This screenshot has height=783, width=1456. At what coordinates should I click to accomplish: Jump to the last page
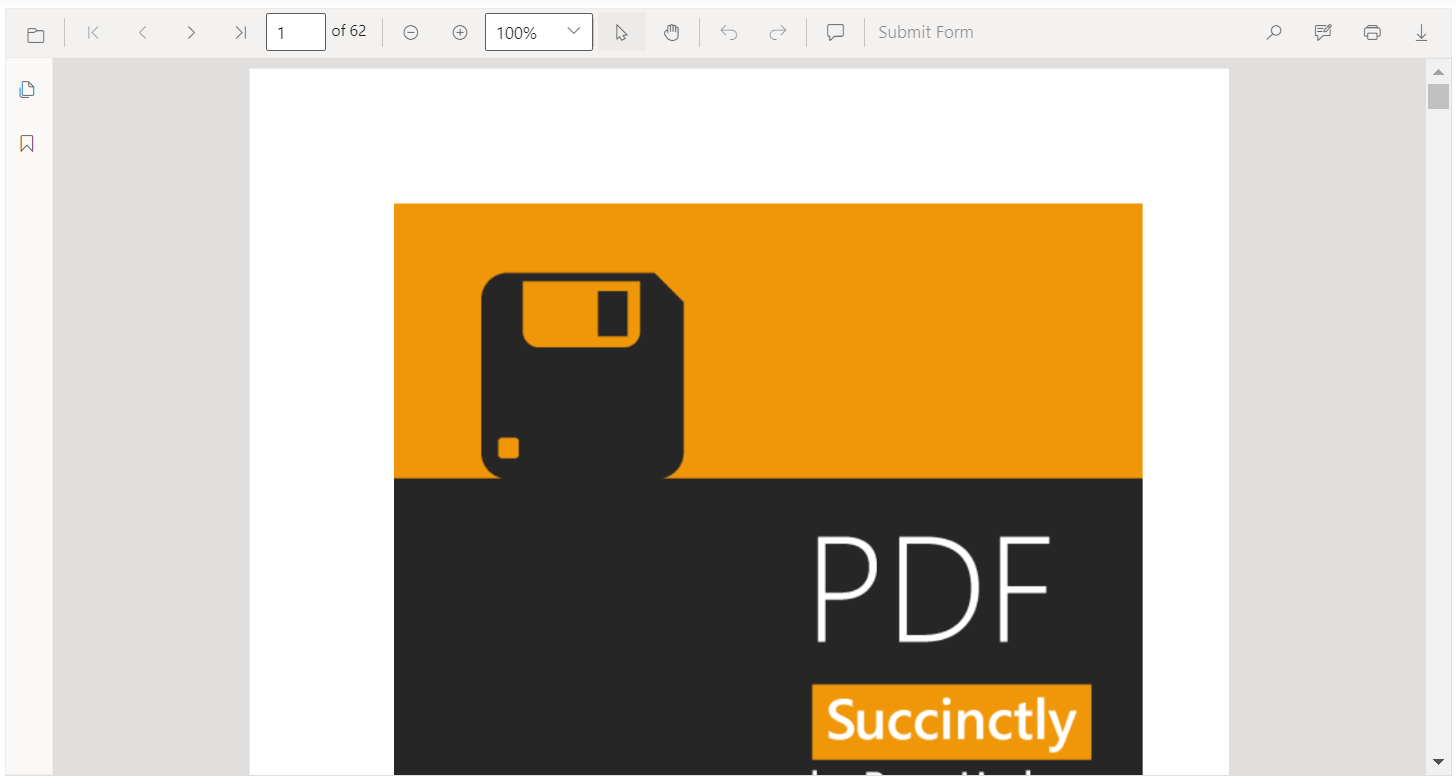[240, 33]
